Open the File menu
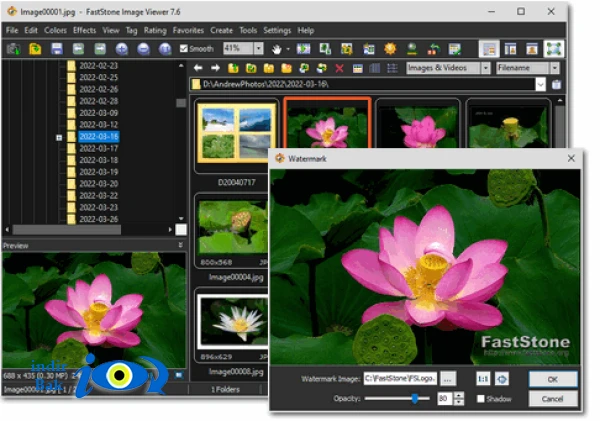This screenshot has width=600, height=421. (12, 30)
